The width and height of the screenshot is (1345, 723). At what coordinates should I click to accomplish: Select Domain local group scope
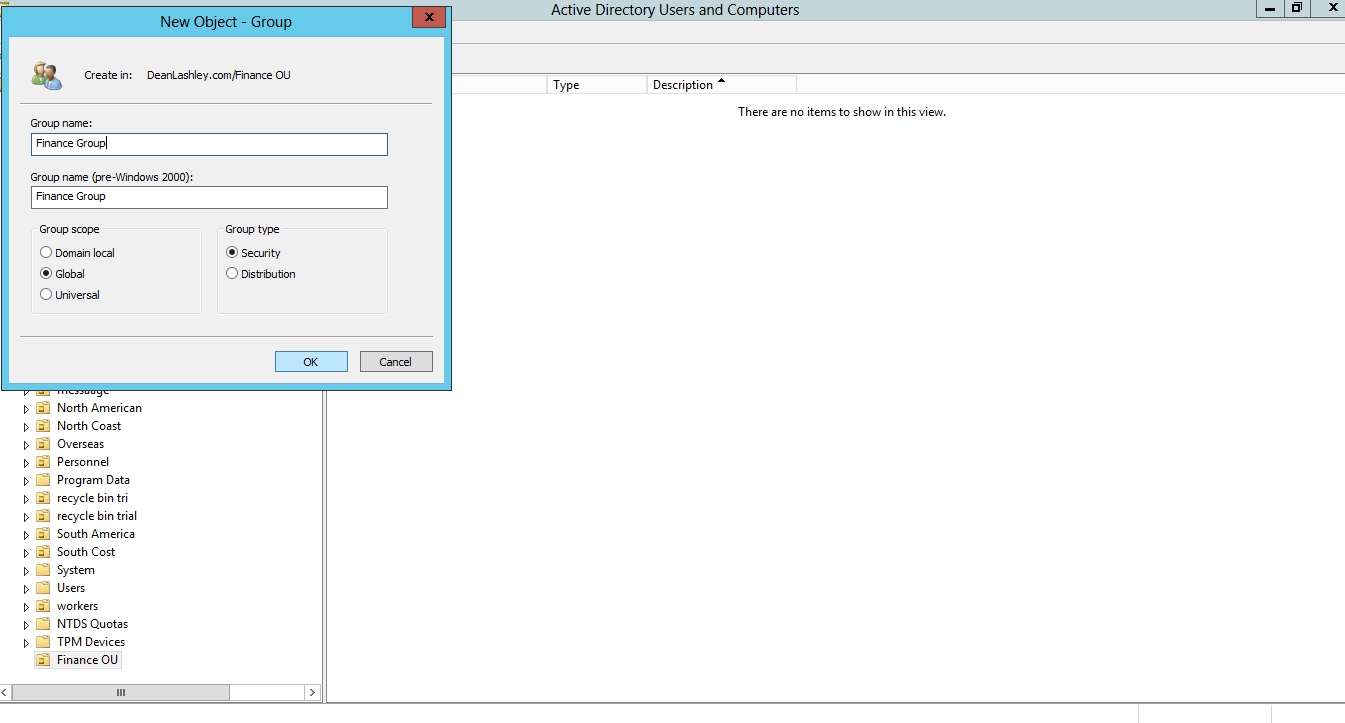(x=46, y=253)
